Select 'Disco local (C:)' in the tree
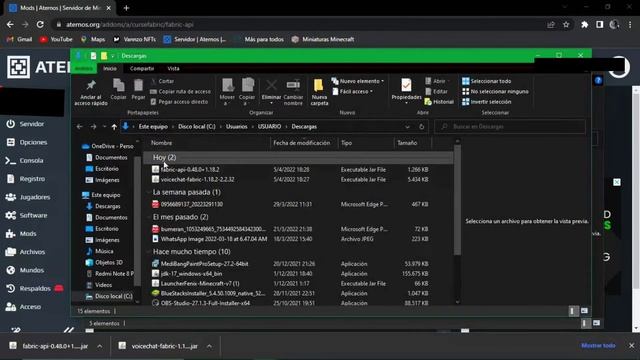 [x=109, y=296]
